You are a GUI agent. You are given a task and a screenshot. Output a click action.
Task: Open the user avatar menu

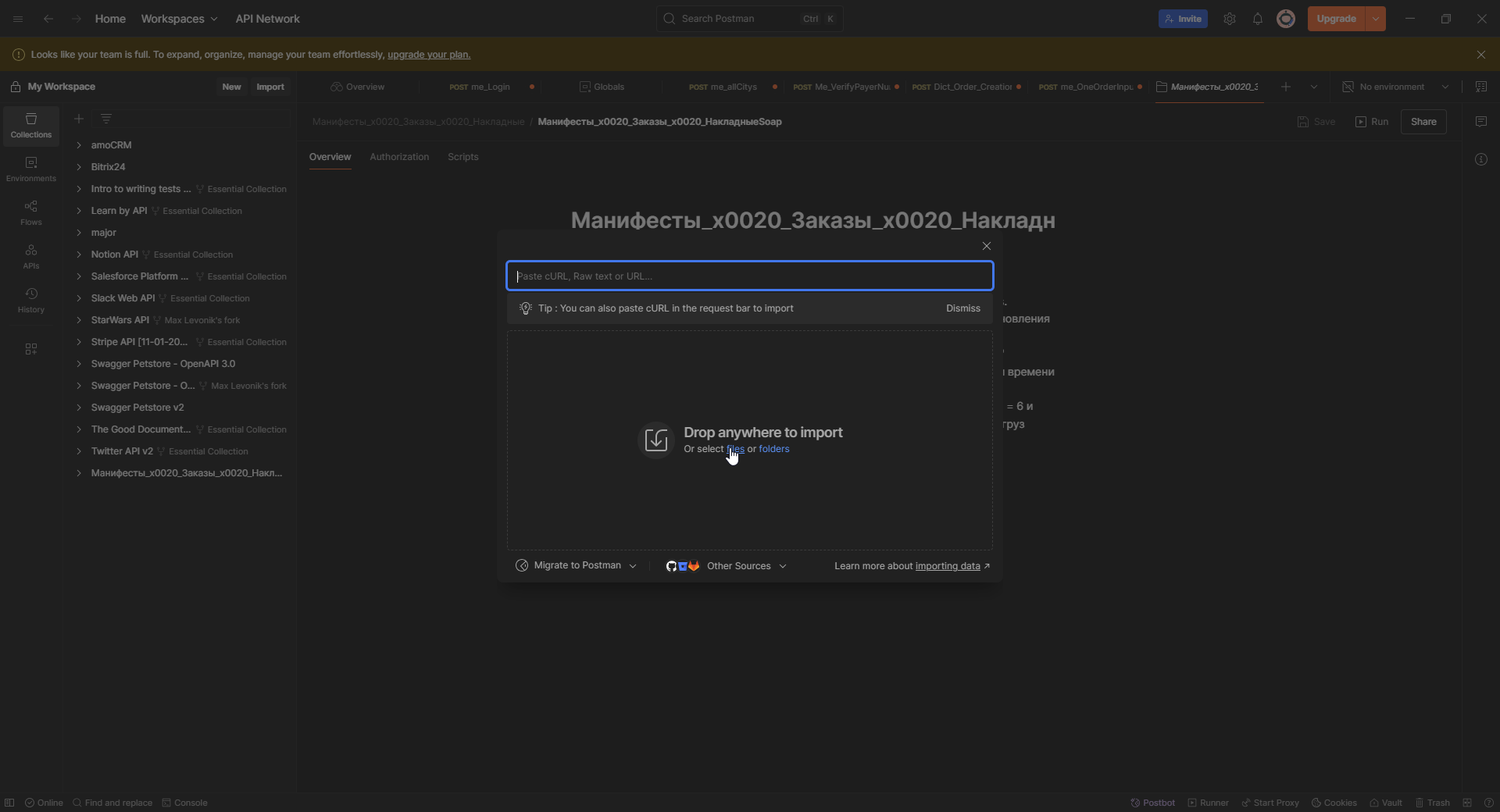1286,19
